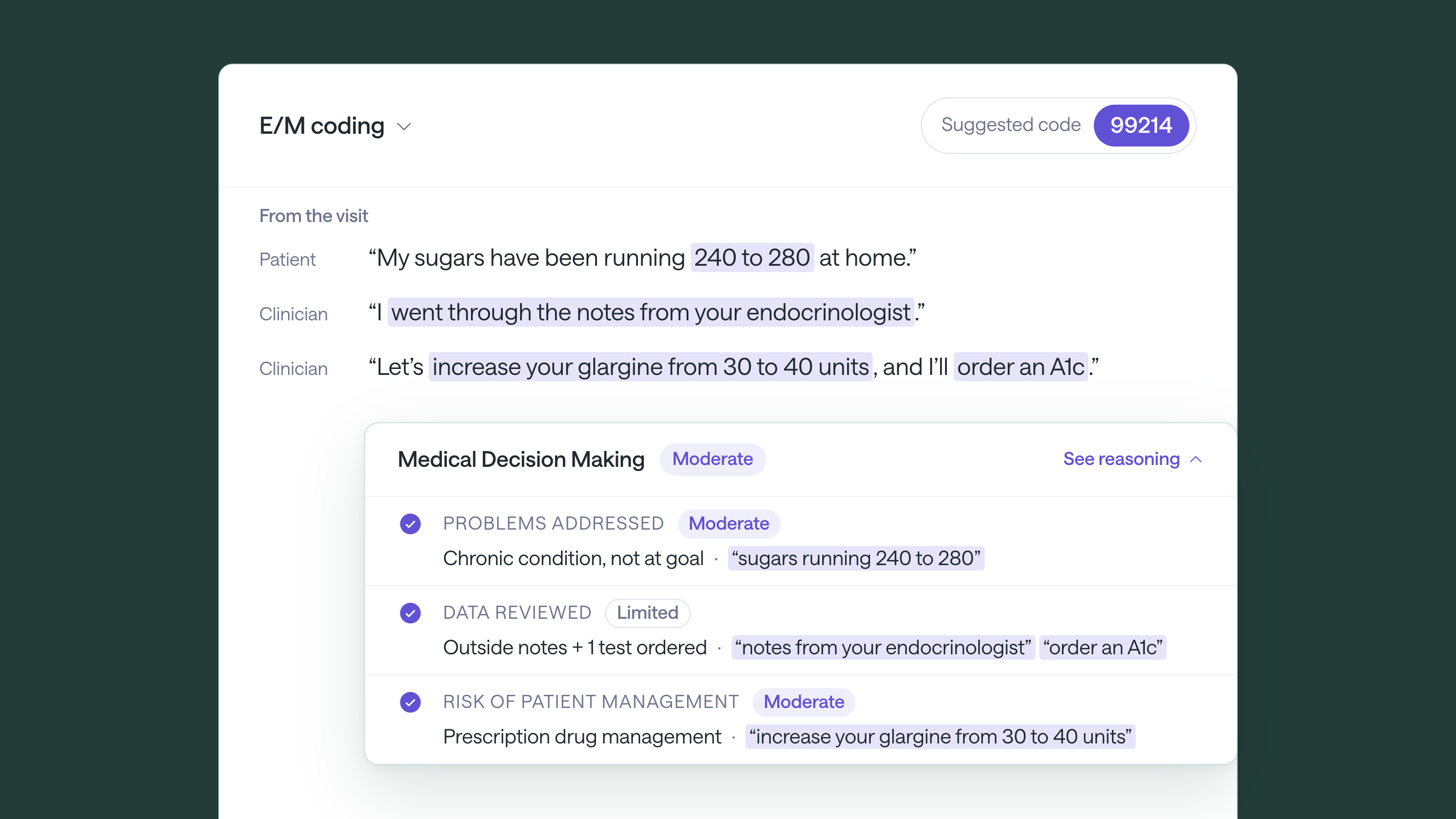Image resolution: width=1456 pixels, height=819 pixels.
Task: Click the Moderate badge next to Medical Decision Making
Action: [x=712, y=459]
